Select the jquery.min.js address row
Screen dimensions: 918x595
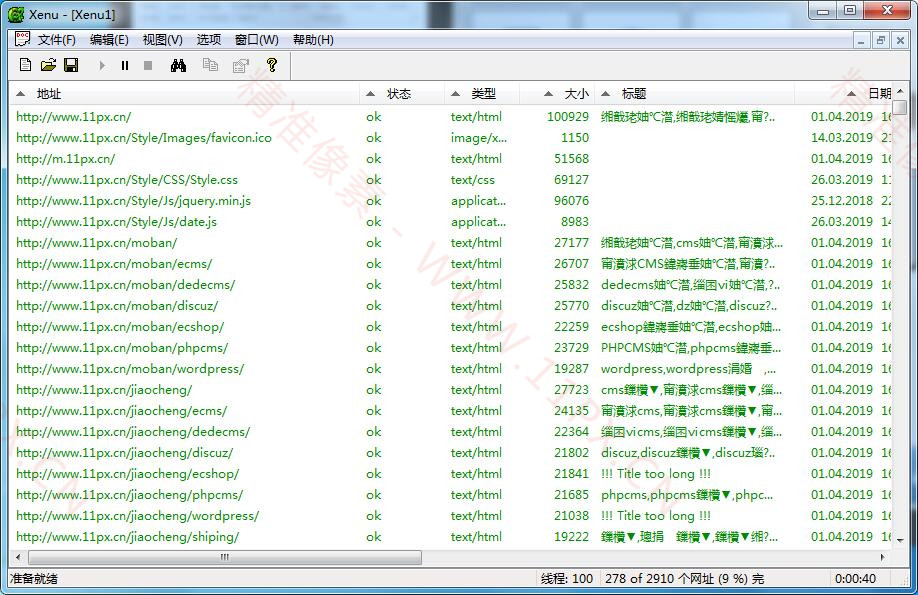pyautogui.click(x=133, y=201)
